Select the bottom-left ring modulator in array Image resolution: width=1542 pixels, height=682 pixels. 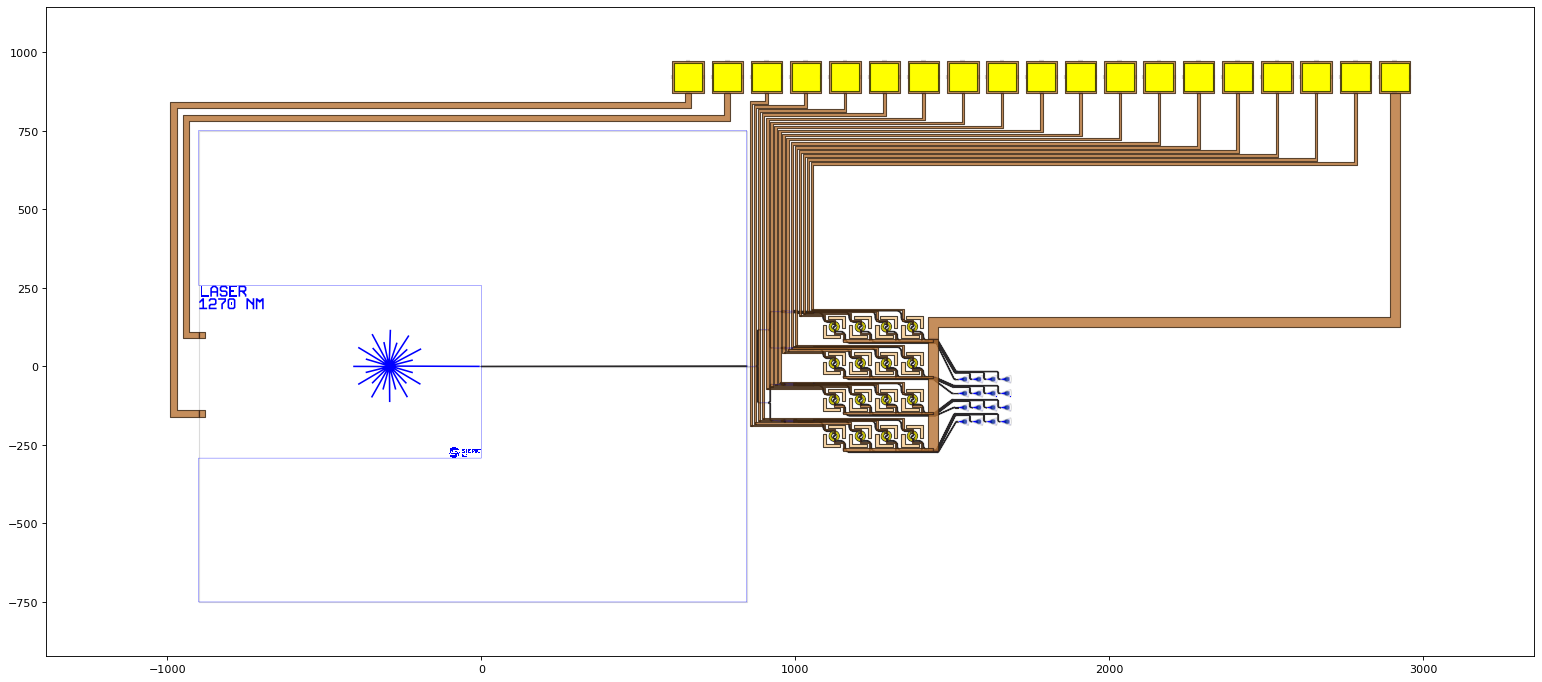pyautogui.click(x=834, y=436)
